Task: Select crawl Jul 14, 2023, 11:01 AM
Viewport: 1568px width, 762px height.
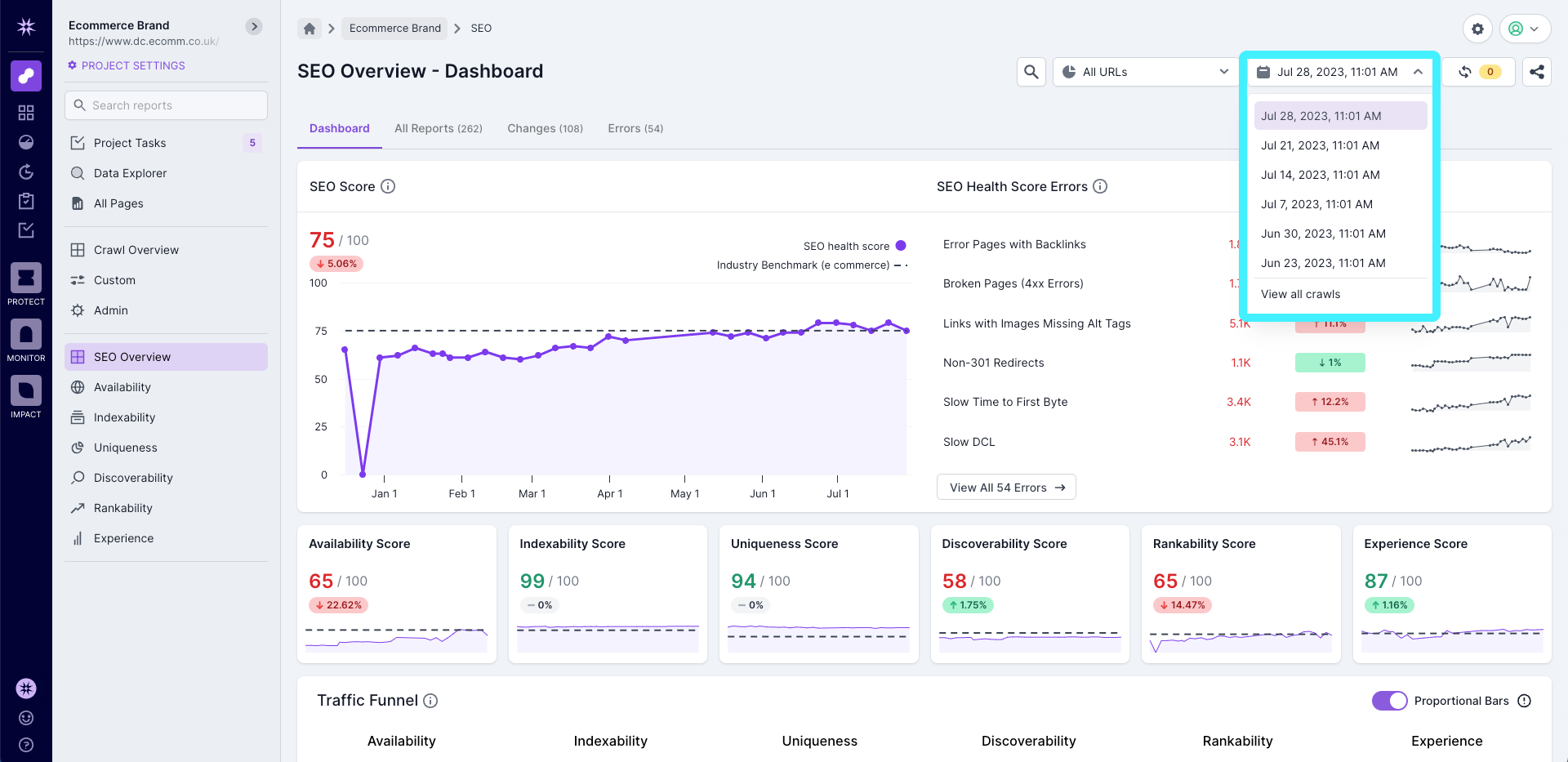Action: (x=1340, y=175)
